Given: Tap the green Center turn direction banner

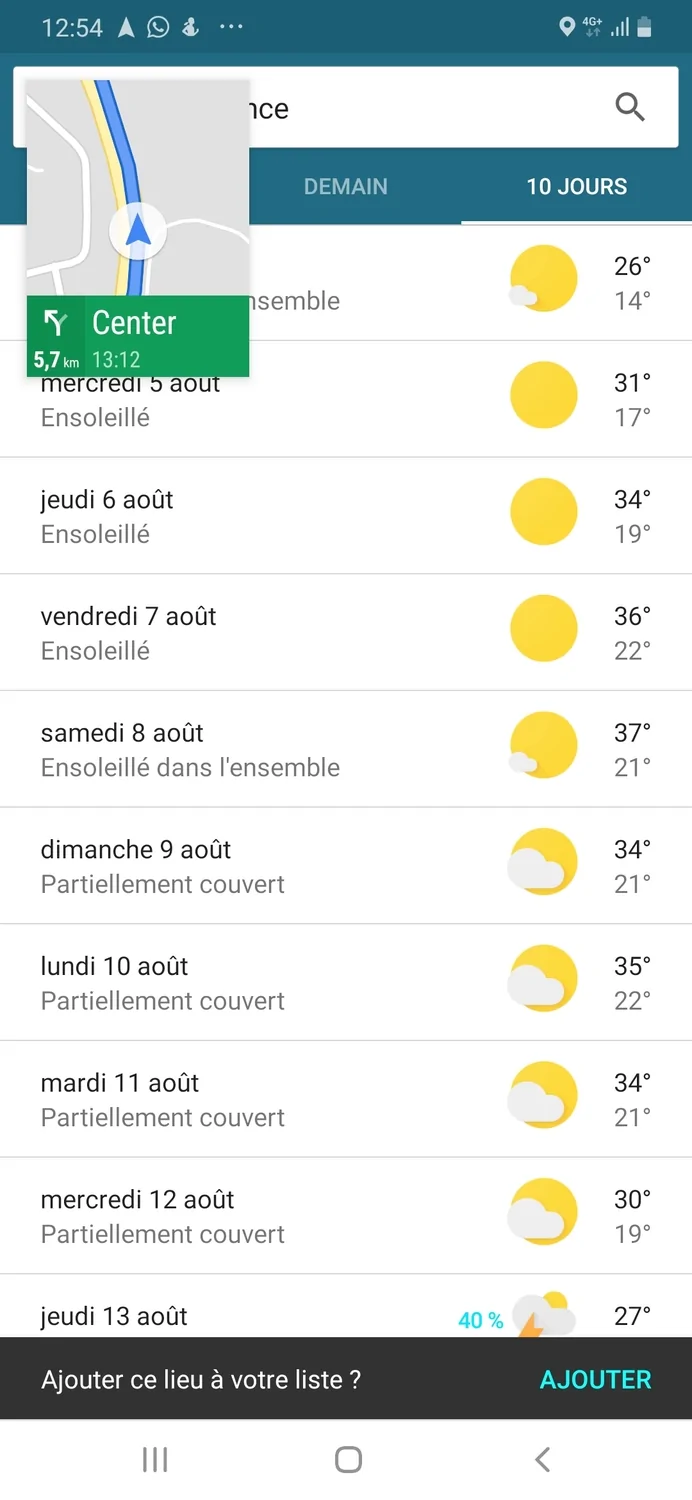Looking at the screenshot, I should [137, 337].
